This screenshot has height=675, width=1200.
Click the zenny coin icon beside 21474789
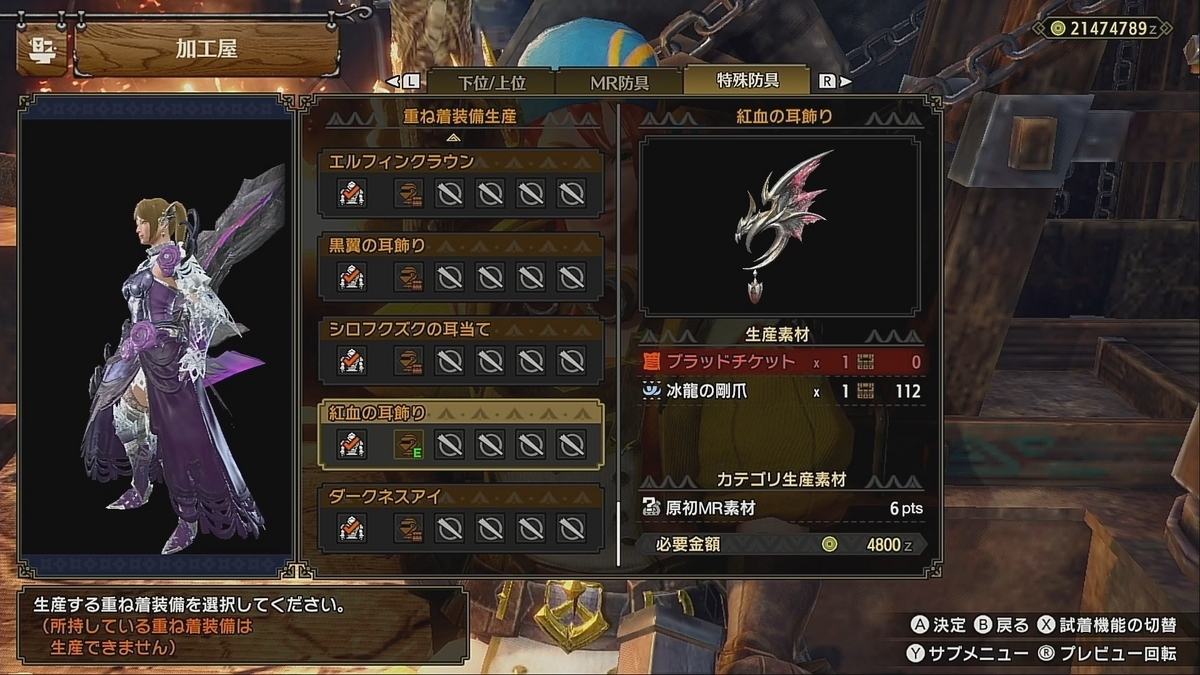tap(1058, 28)
